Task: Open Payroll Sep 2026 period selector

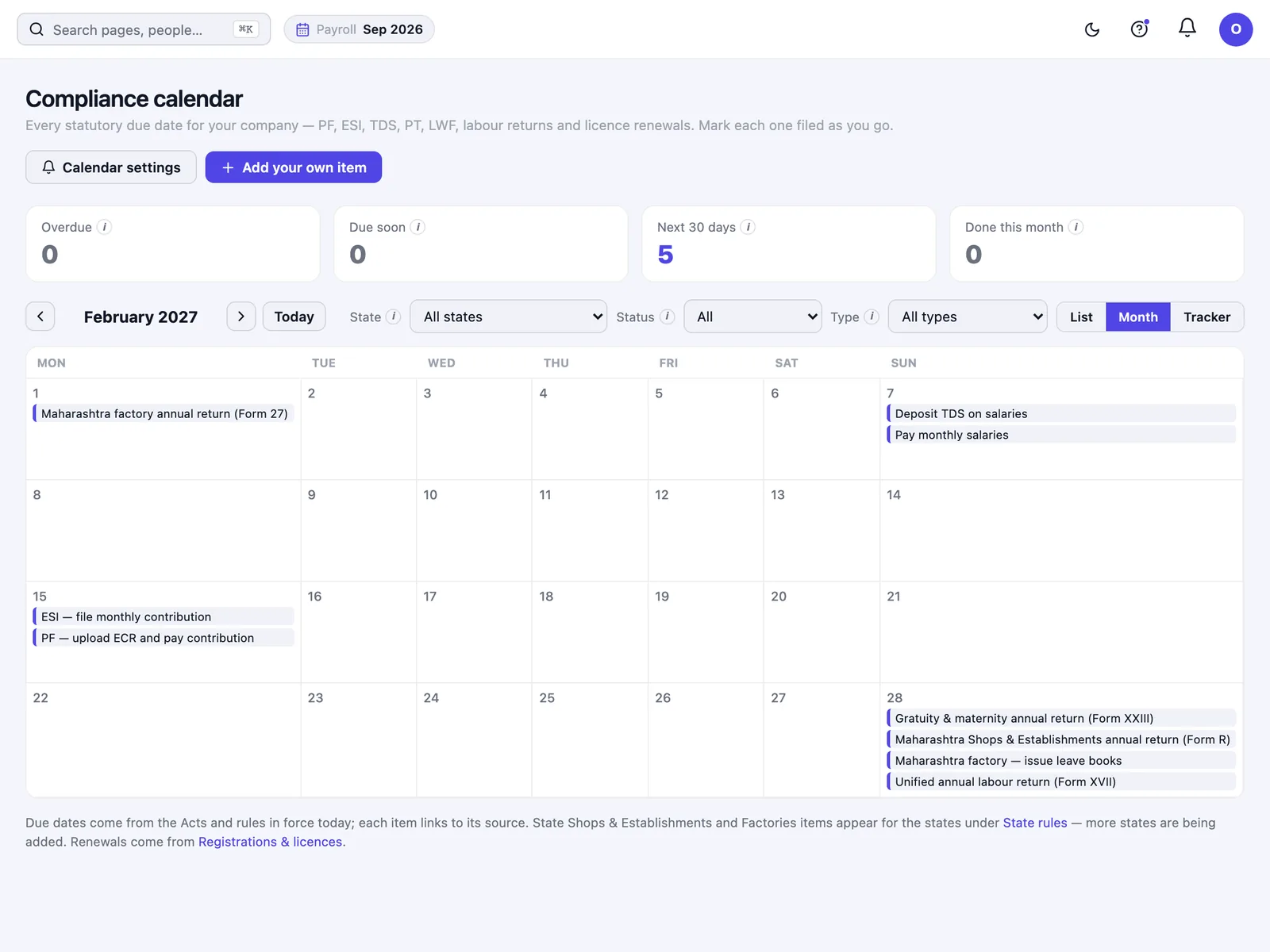Action: 359,29
